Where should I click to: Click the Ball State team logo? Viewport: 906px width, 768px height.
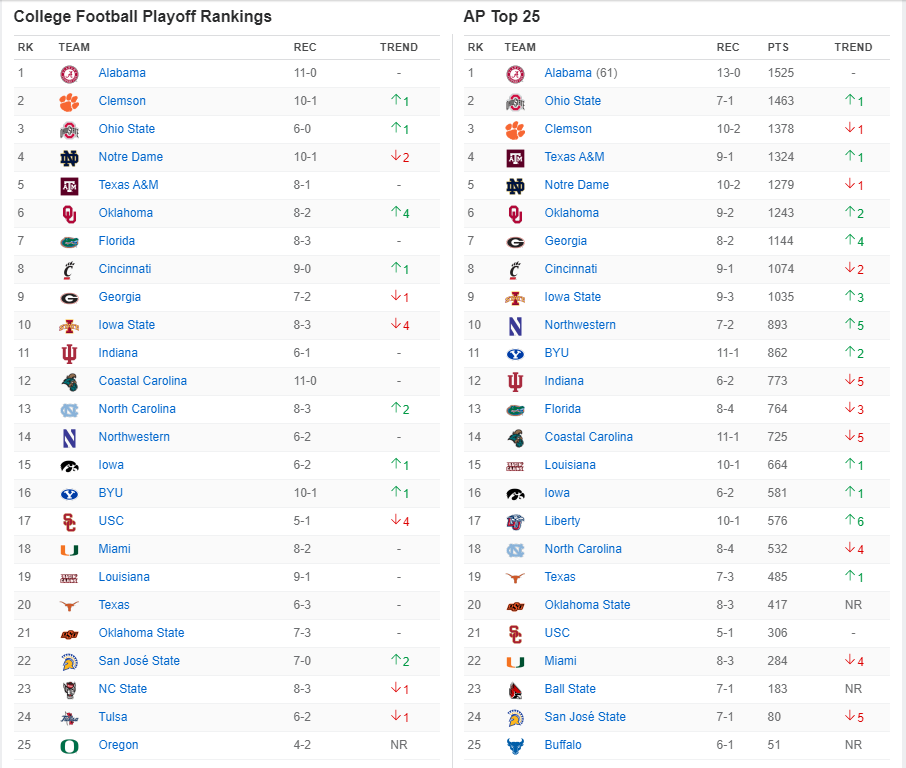[515, 689]
